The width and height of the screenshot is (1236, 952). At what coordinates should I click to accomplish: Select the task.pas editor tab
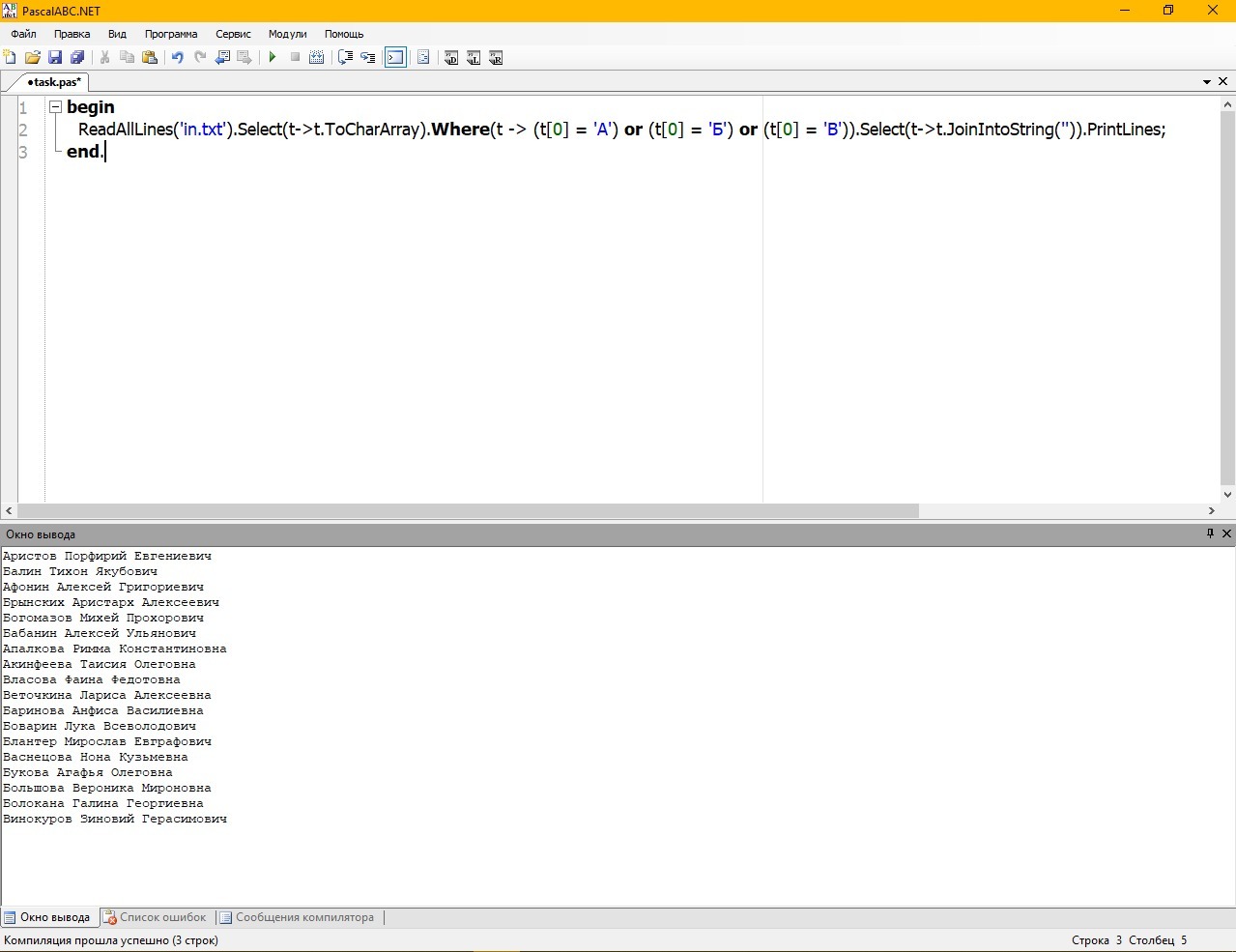pos(53,82)
